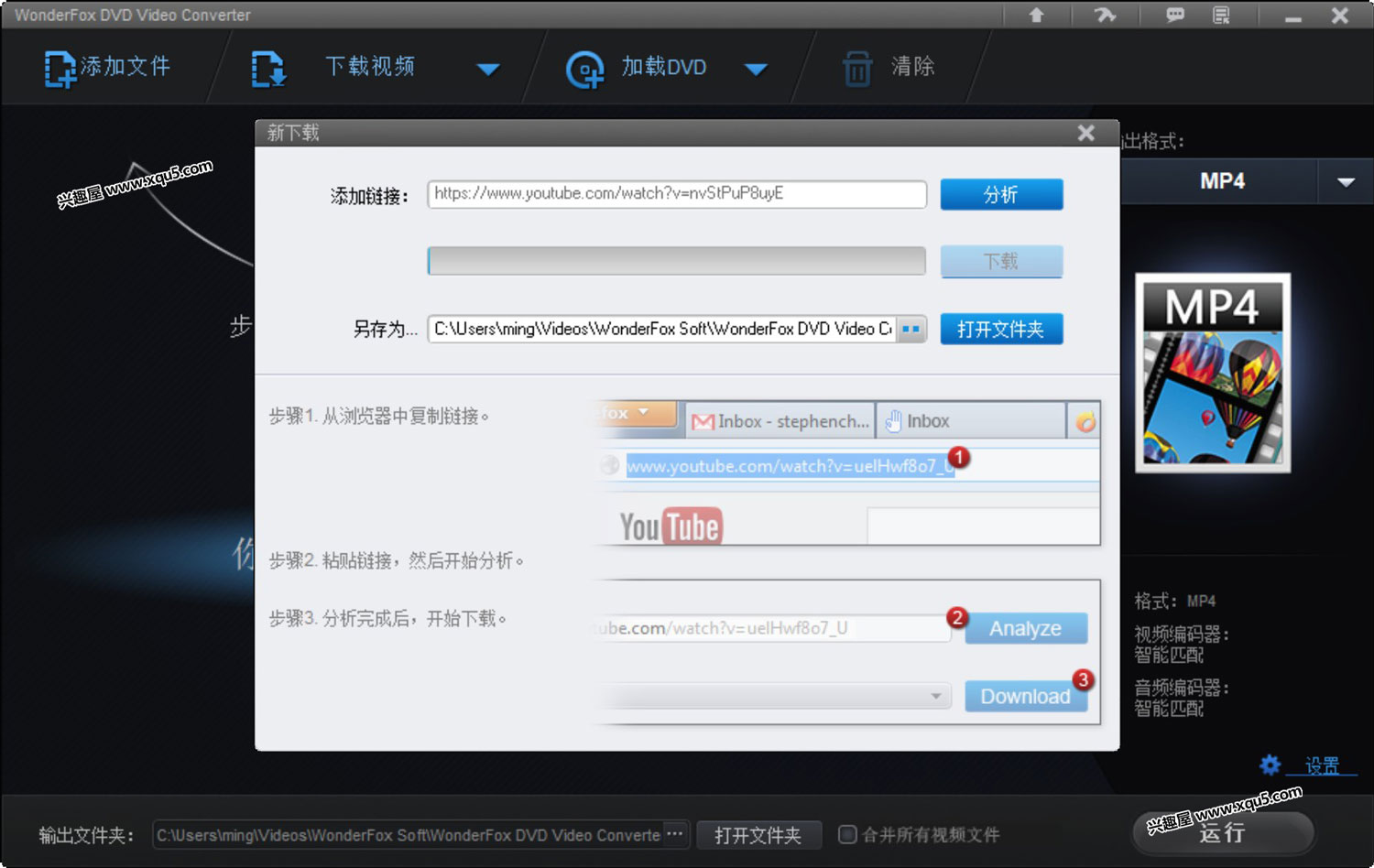Image resolution: width=1374 pixels, height=868 pixels.
Task: Click the upgrade arrow icon in title bar
Action: click(1036, 15)
